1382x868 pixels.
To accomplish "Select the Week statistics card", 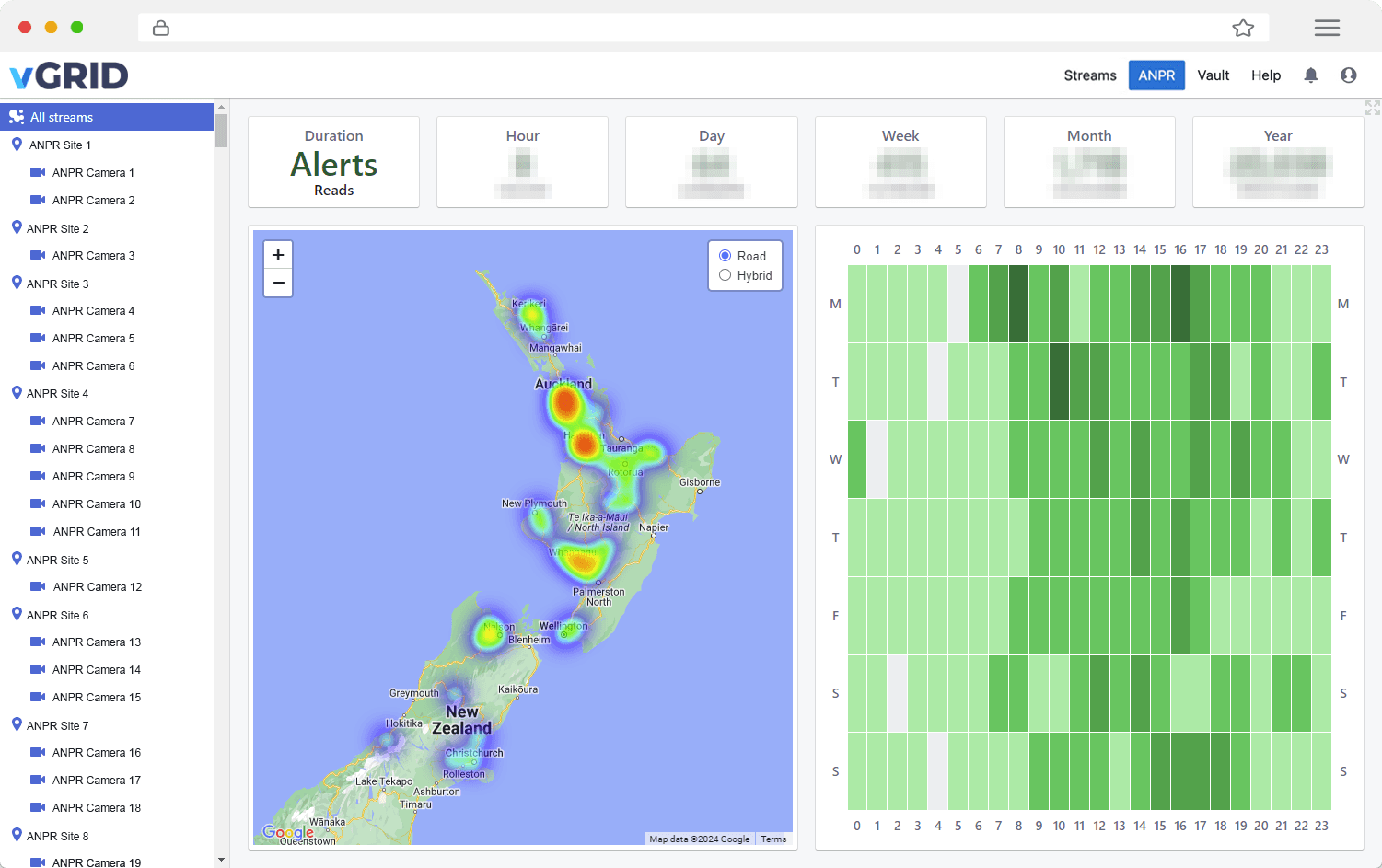I will point(900,162).
